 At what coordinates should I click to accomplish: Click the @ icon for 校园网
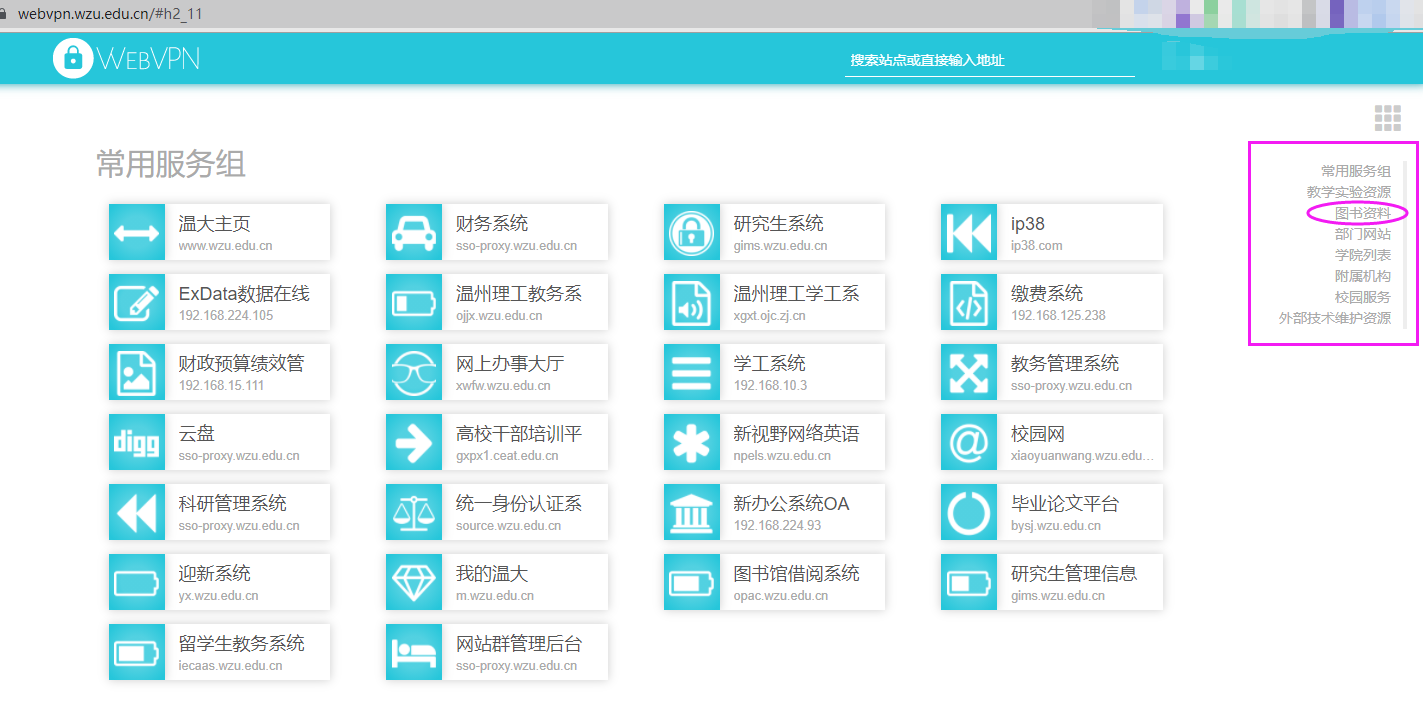(968, 442)
